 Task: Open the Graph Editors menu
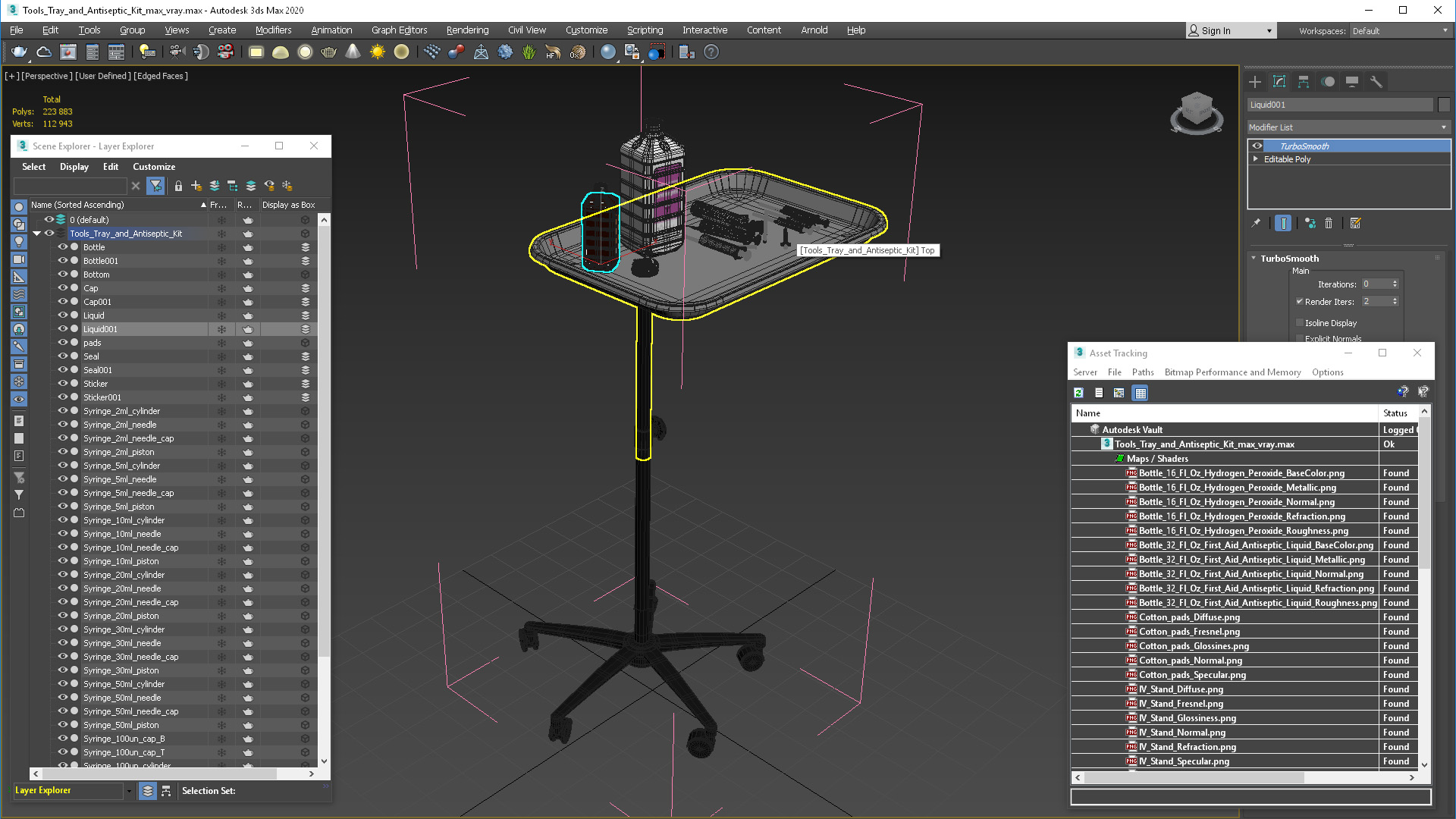click(398, 29)
